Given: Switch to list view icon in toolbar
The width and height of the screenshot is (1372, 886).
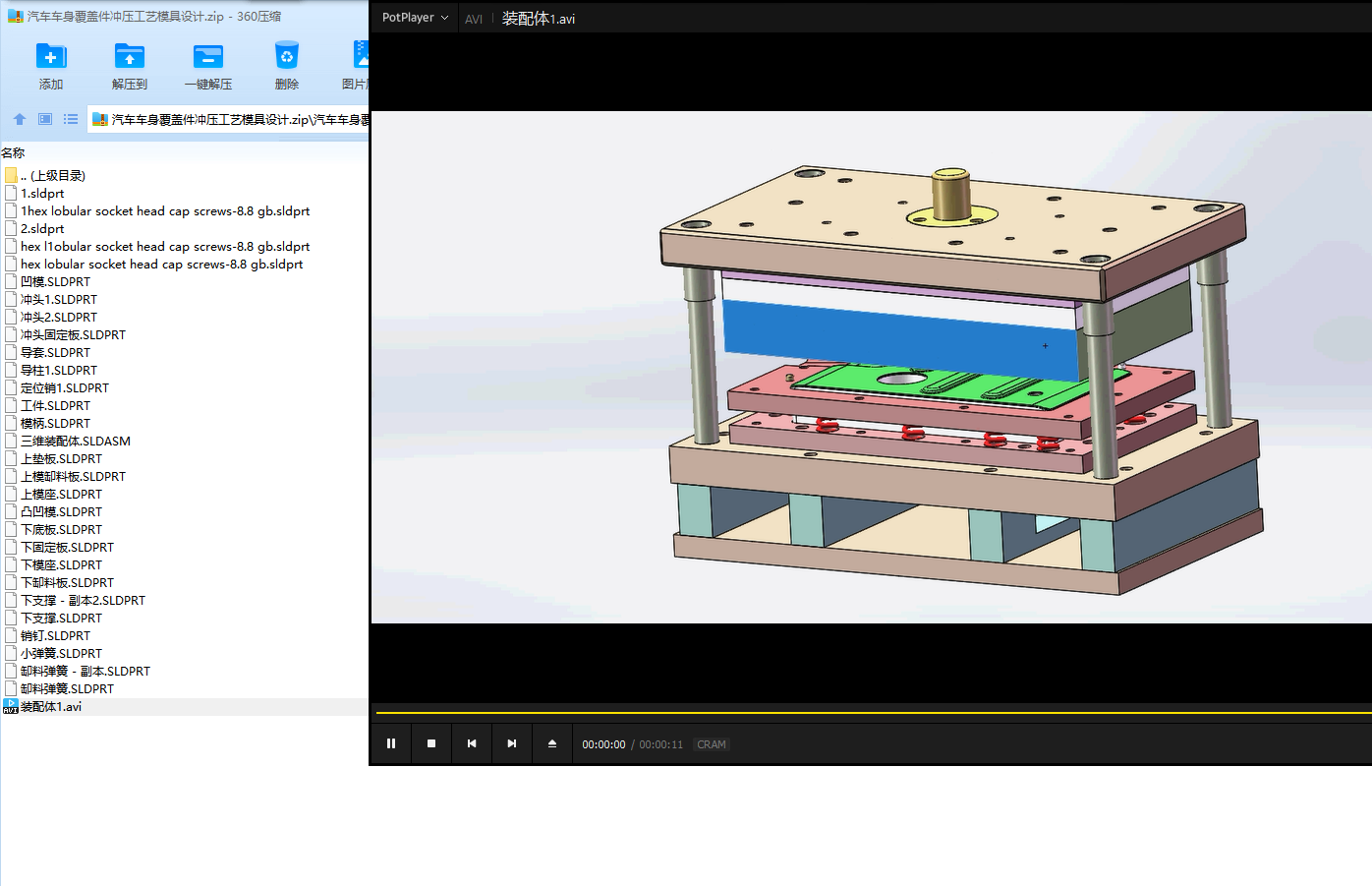Looking at the screenshot, I should [71, 119].
